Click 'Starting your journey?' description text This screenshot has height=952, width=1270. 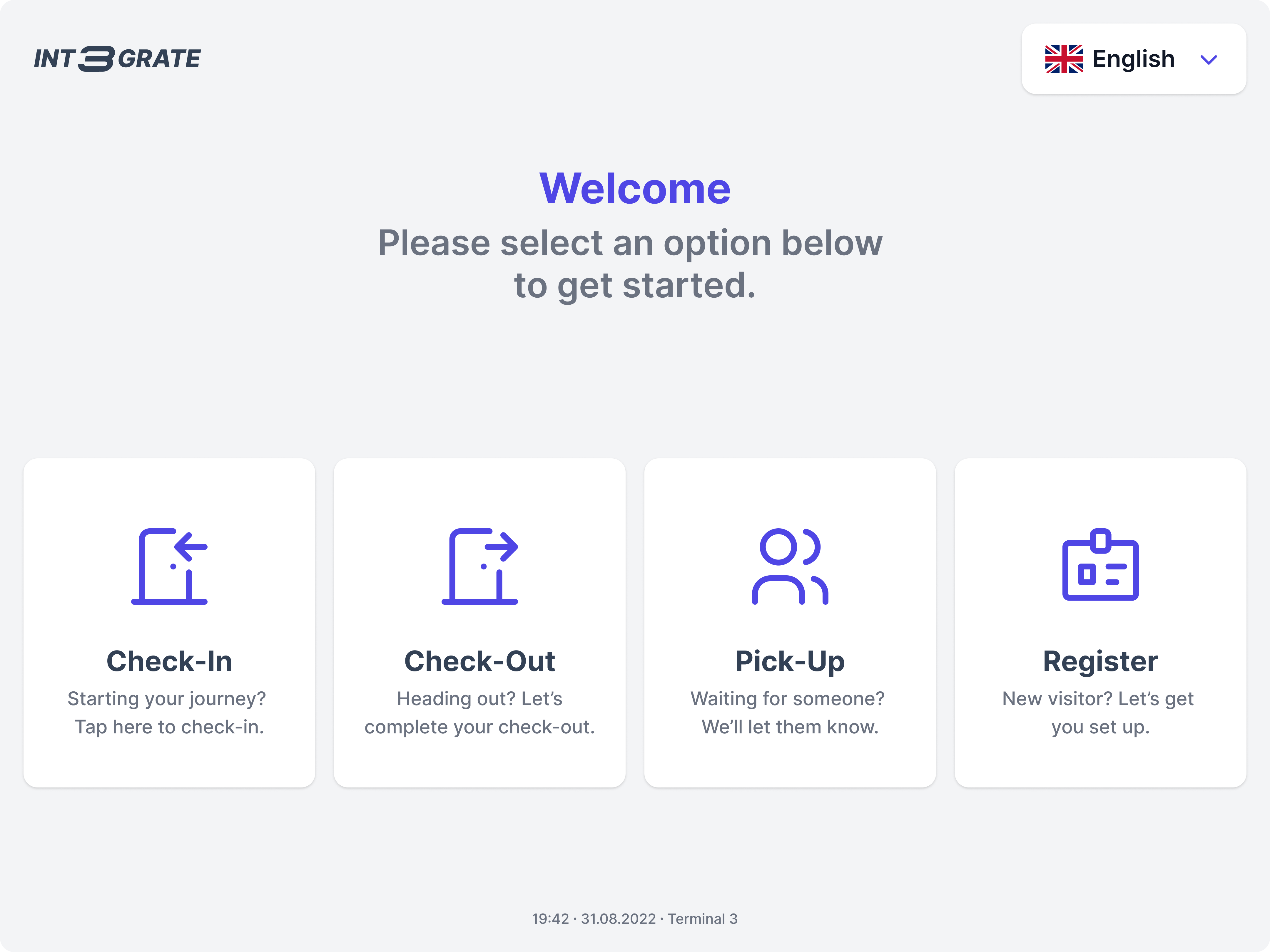click(x=166, y=699)
